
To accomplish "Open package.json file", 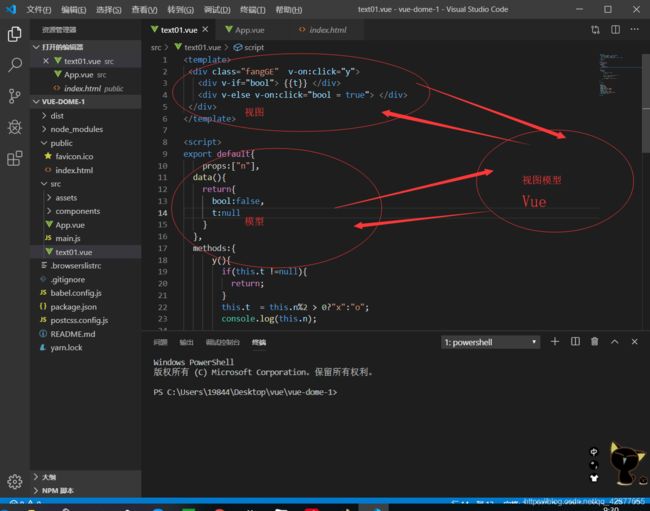I will (x=86, y=307).
